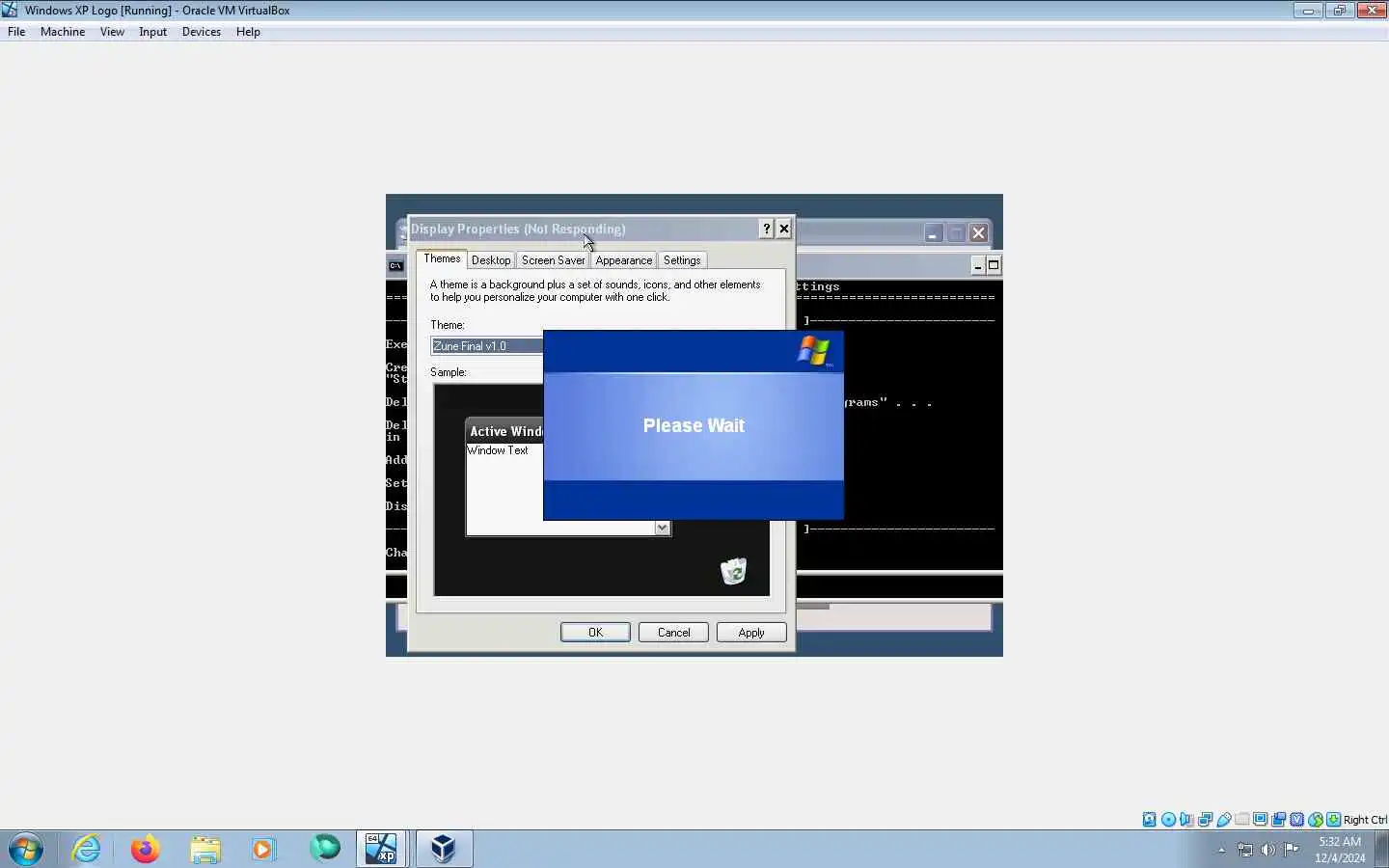This screenshot has width=1389, height=868.
Task: Click the green keyboard capture arrow icon
Action: [1334, 820]
